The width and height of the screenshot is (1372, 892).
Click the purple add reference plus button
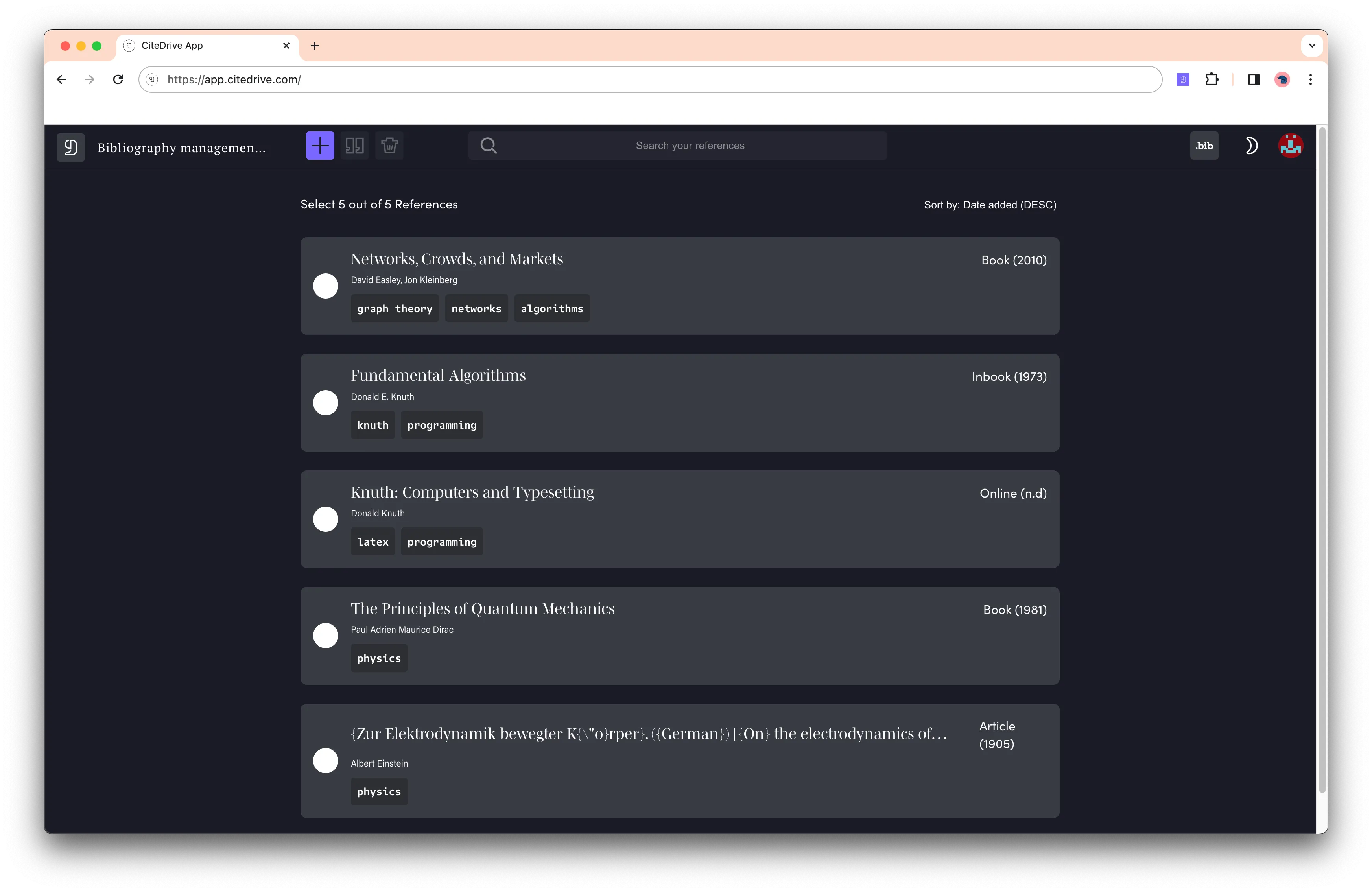320,146
